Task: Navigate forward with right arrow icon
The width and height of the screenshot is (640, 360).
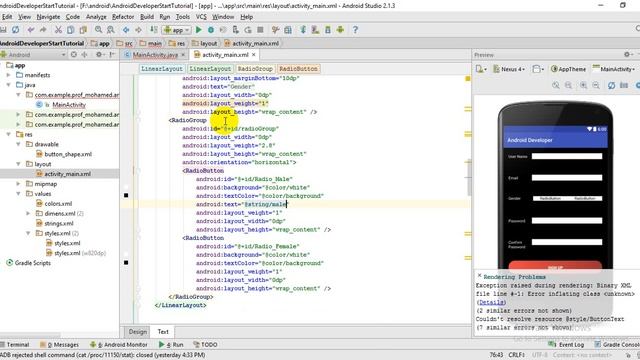Action: [x=138, y=30]
